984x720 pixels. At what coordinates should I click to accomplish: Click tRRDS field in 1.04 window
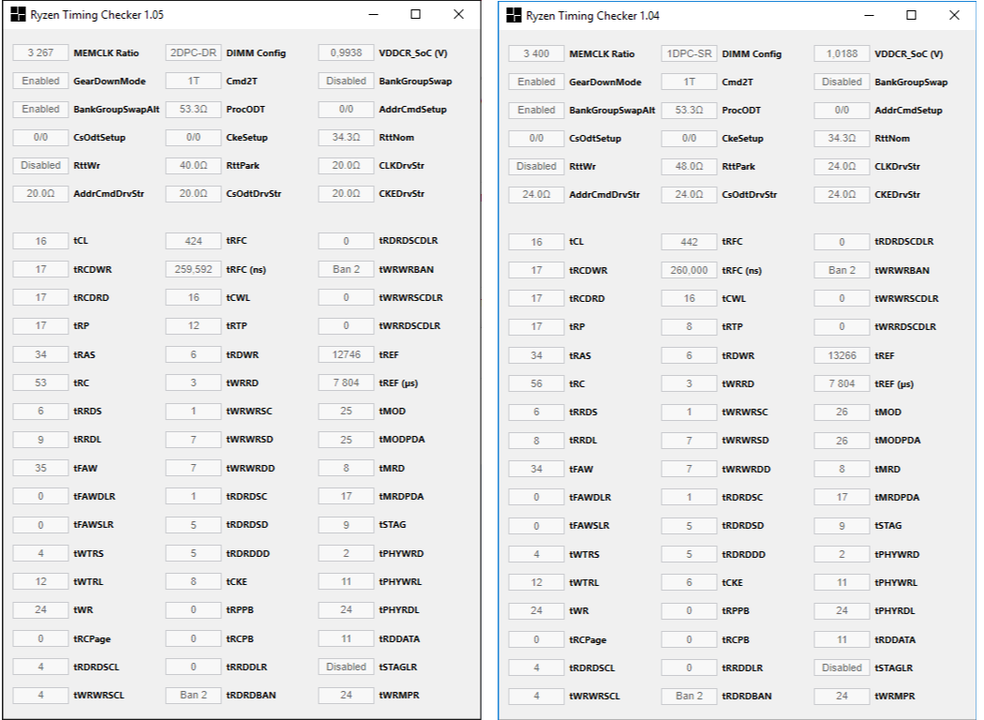point(537,412)
